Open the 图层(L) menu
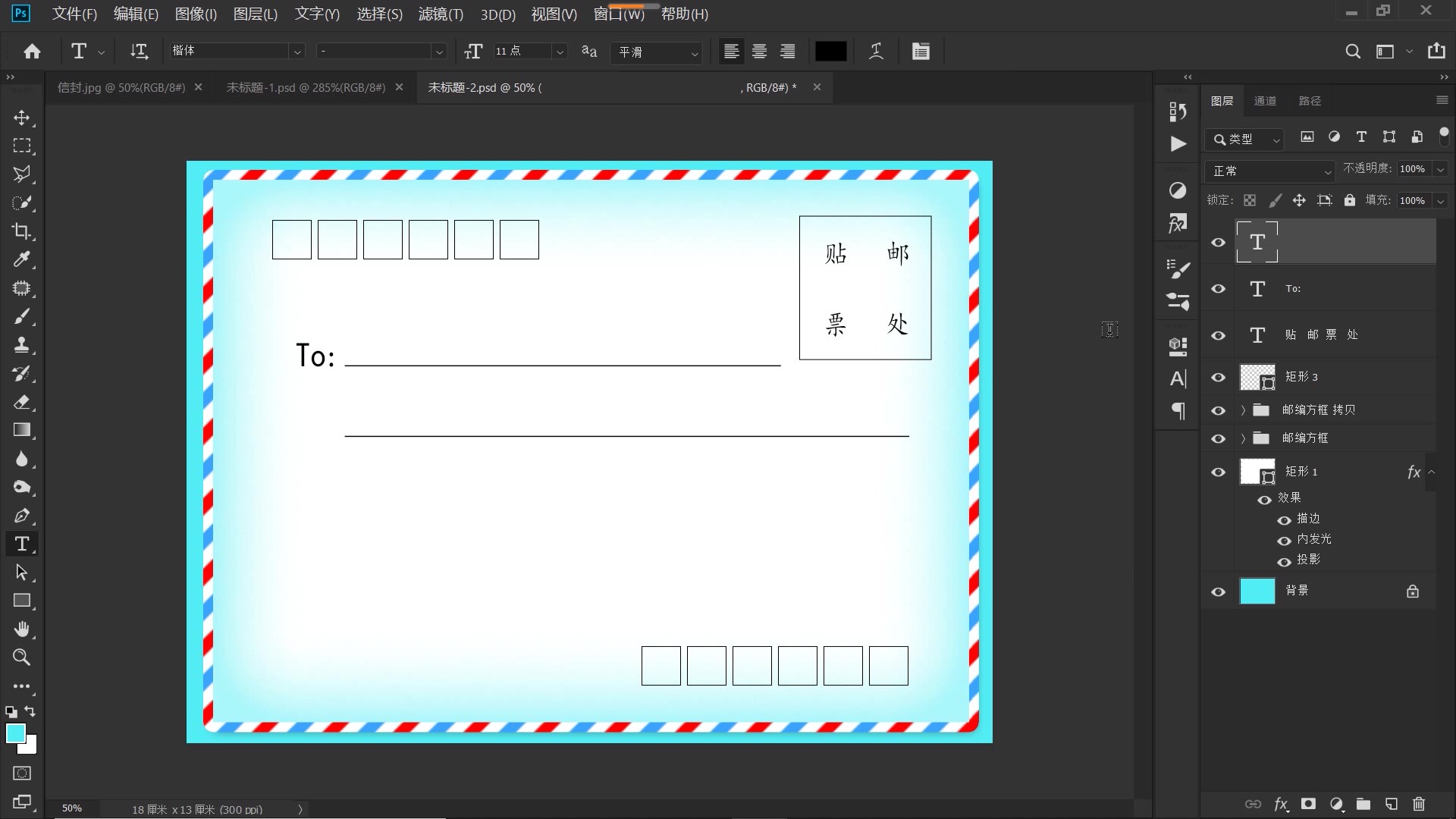The height and width of the screenshot is (819, 1456). 255,14
